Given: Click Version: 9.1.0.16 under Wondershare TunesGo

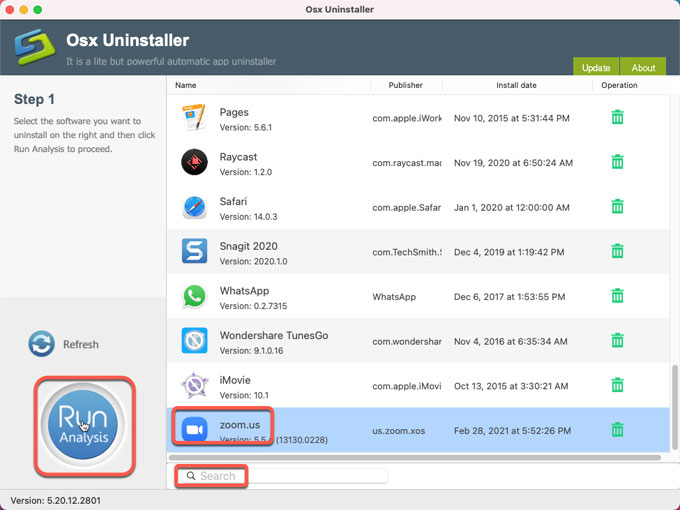Looking at the screenshot, I should [252, 350].
